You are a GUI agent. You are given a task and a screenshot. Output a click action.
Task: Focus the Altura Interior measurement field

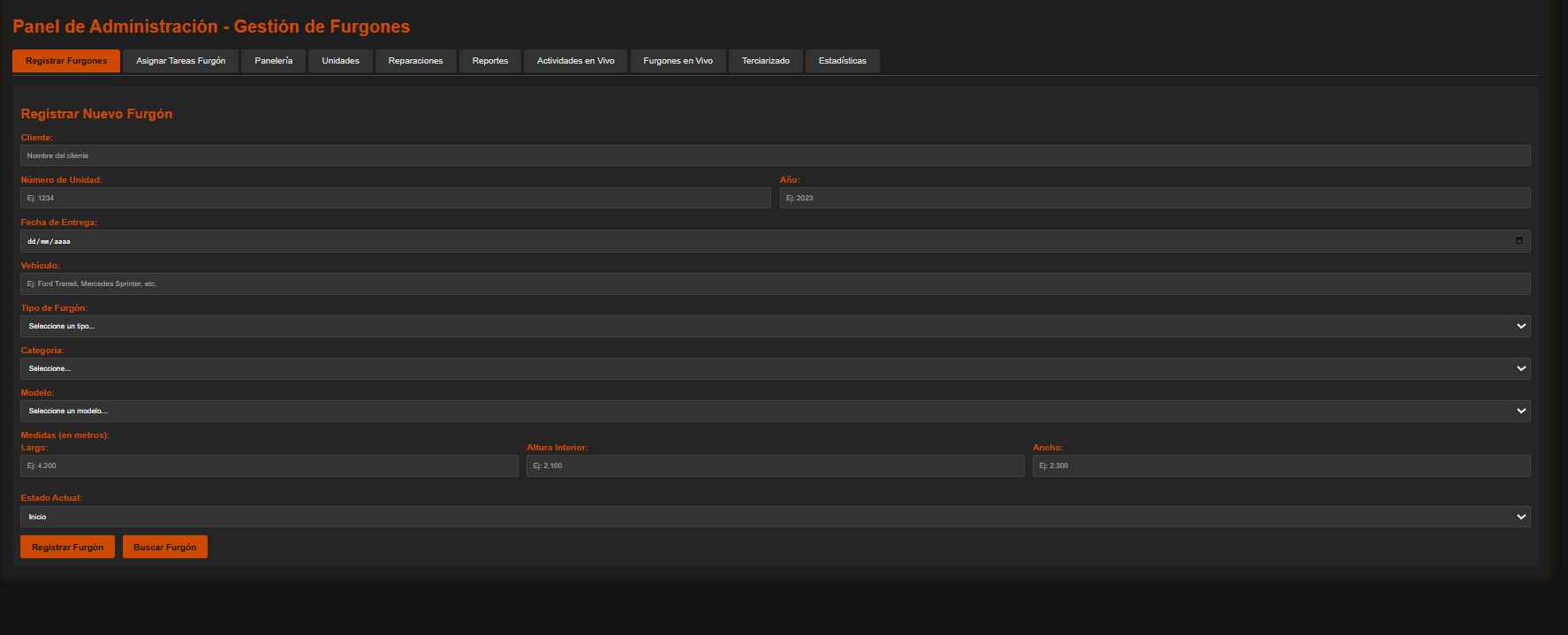coord(775,465)
